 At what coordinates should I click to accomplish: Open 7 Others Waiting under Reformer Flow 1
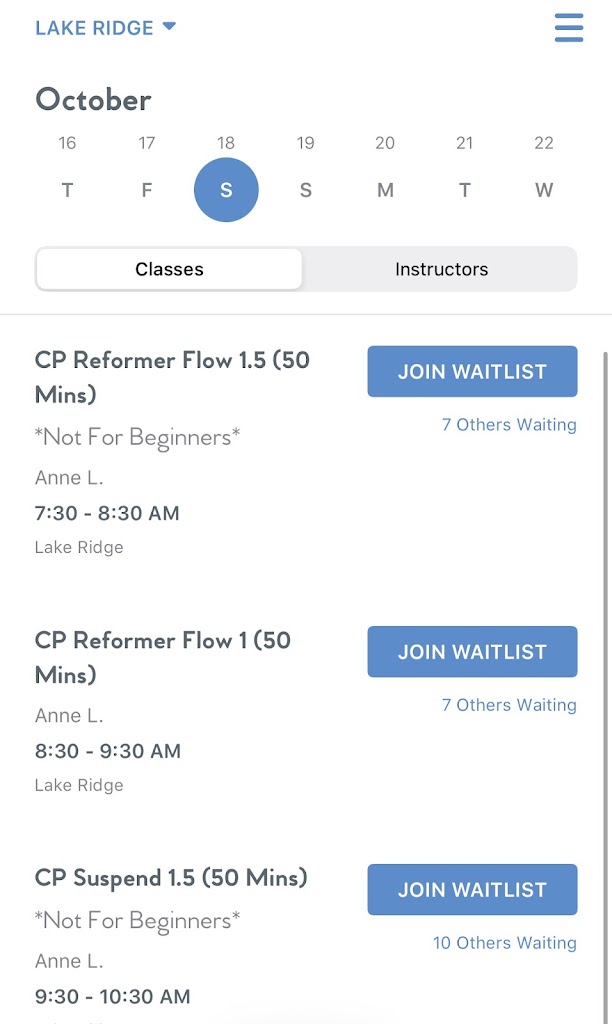(509, 705)
